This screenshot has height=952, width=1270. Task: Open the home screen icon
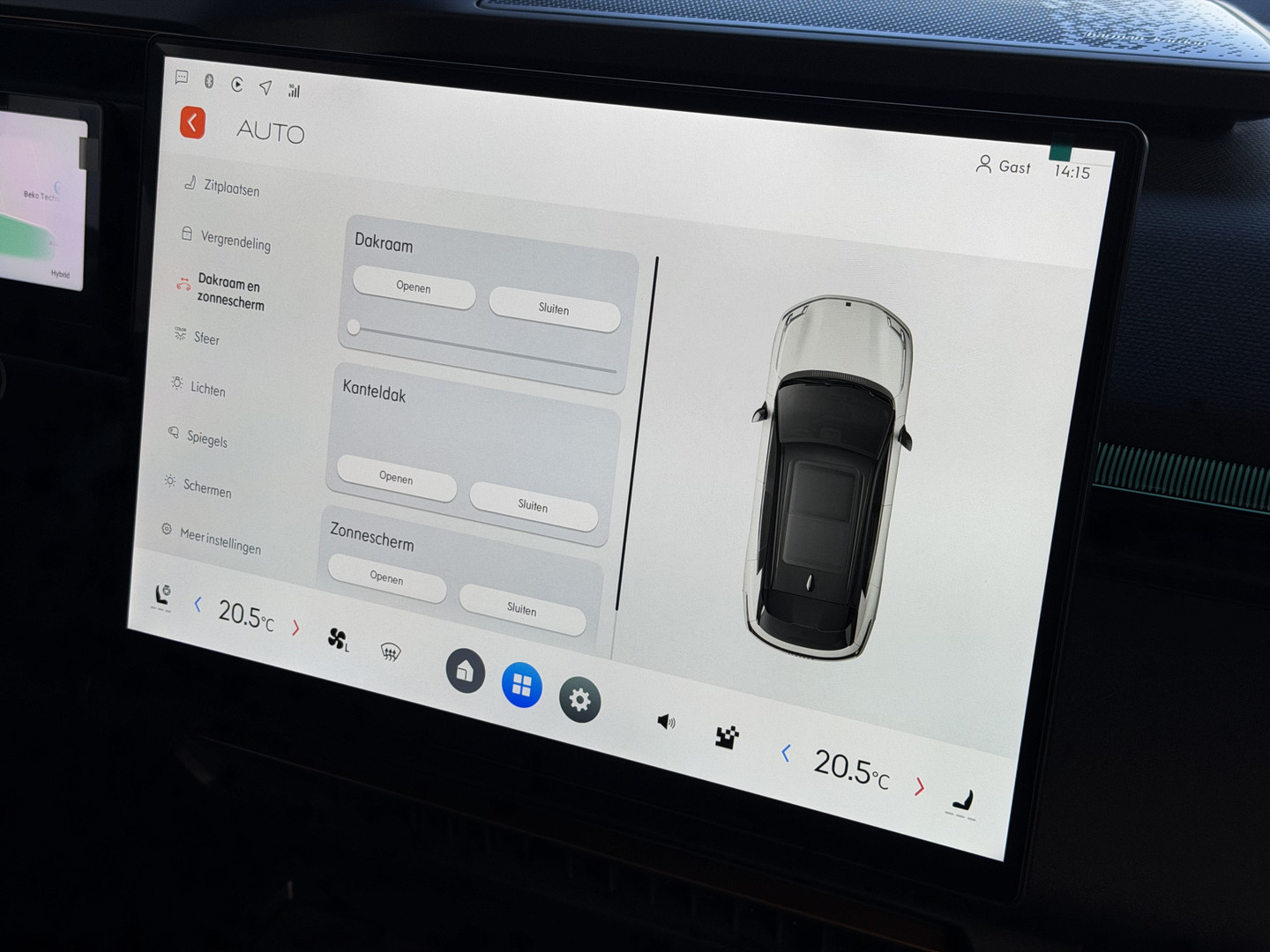(465, 672)
